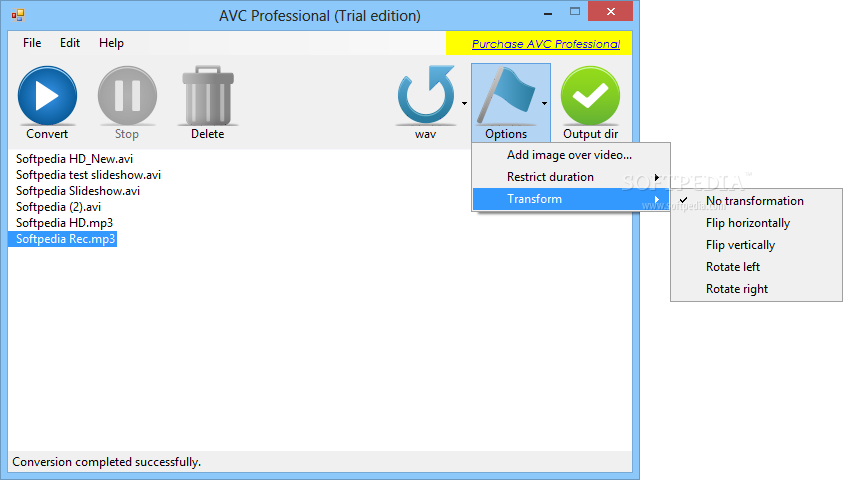Open the Edit menu
This screenshot has width=843, height=480.
(x=70, y=43)
